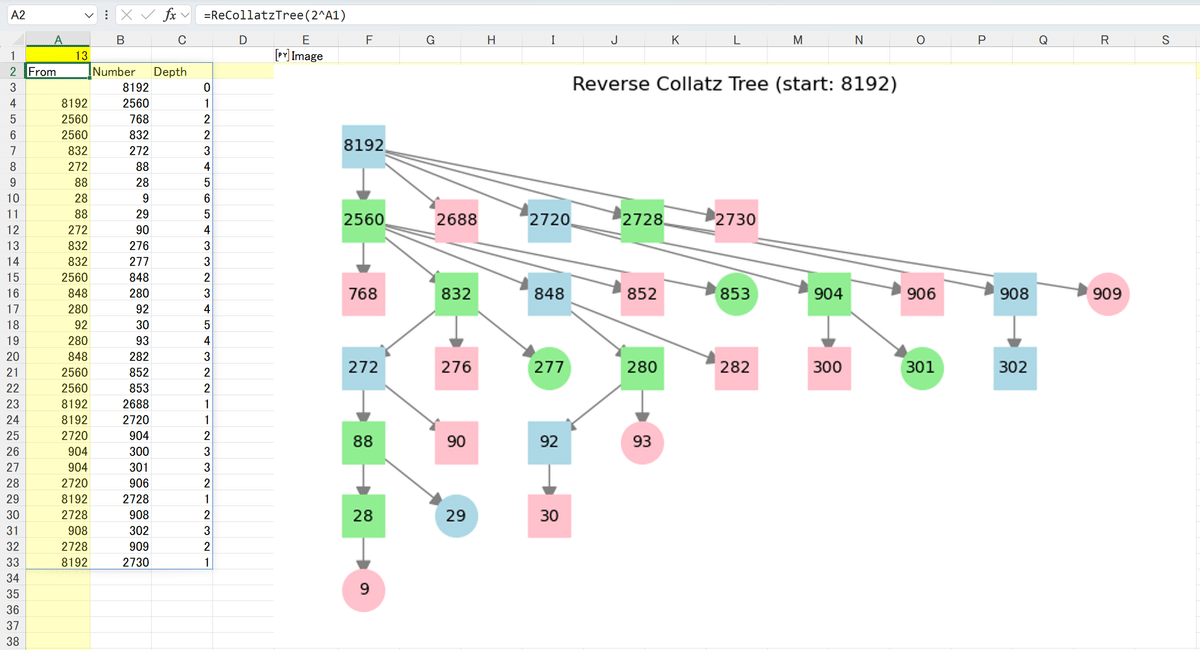Select the Depth header cell
This screenshot has width=1200, height=650.
[x=181, y=71]
